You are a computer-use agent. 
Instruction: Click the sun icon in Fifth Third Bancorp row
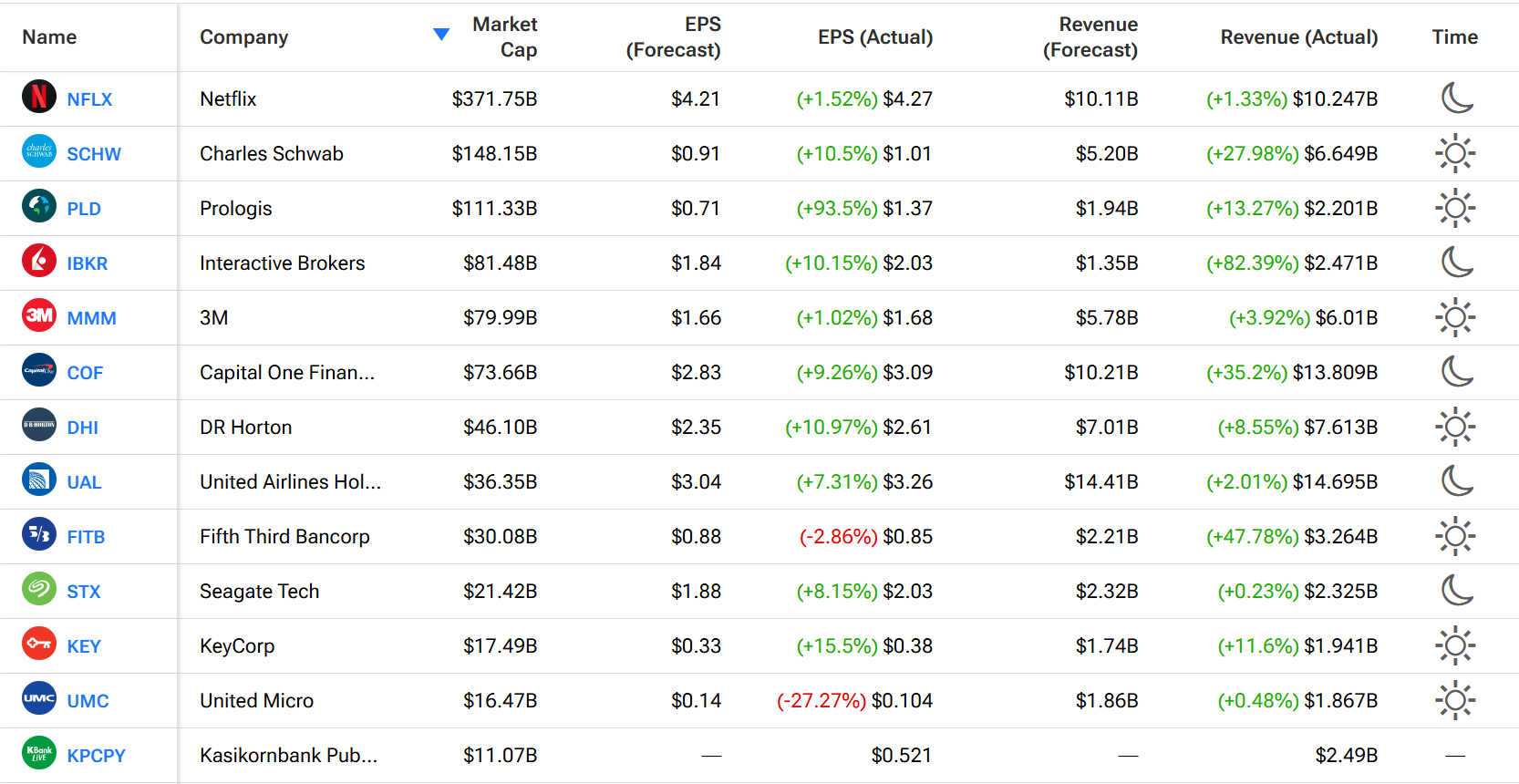(1455, 536)
